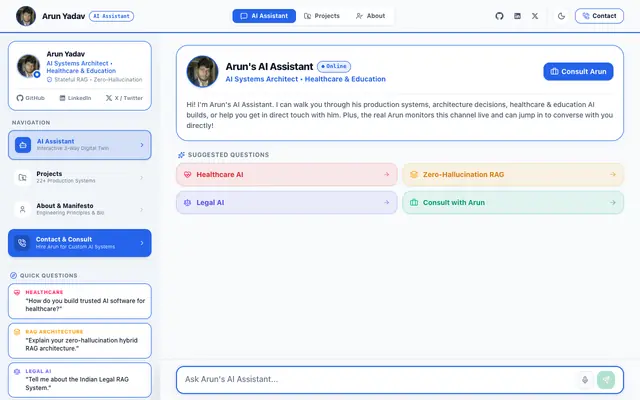The height and width of the screenshot is (400, 640).
Task: Open X / Twitter link in profile card
Action: pyautogui.click(x=124, y=98)
